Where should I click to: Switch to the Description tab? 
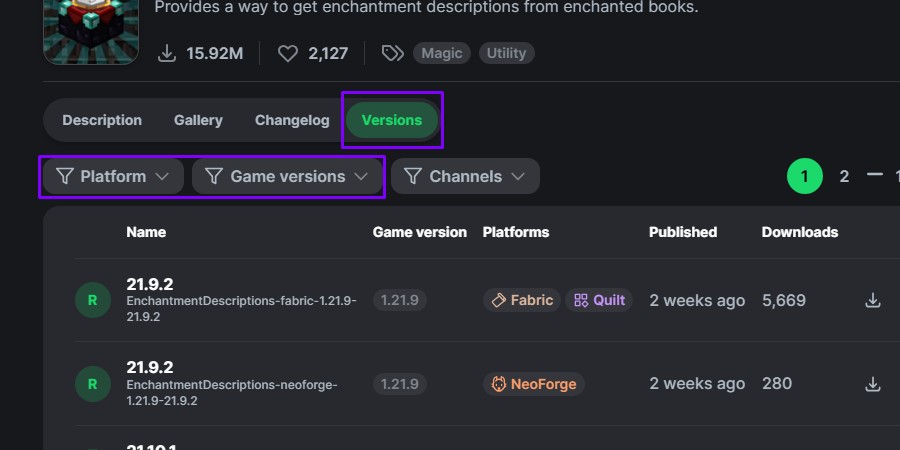tap(102, 120)
